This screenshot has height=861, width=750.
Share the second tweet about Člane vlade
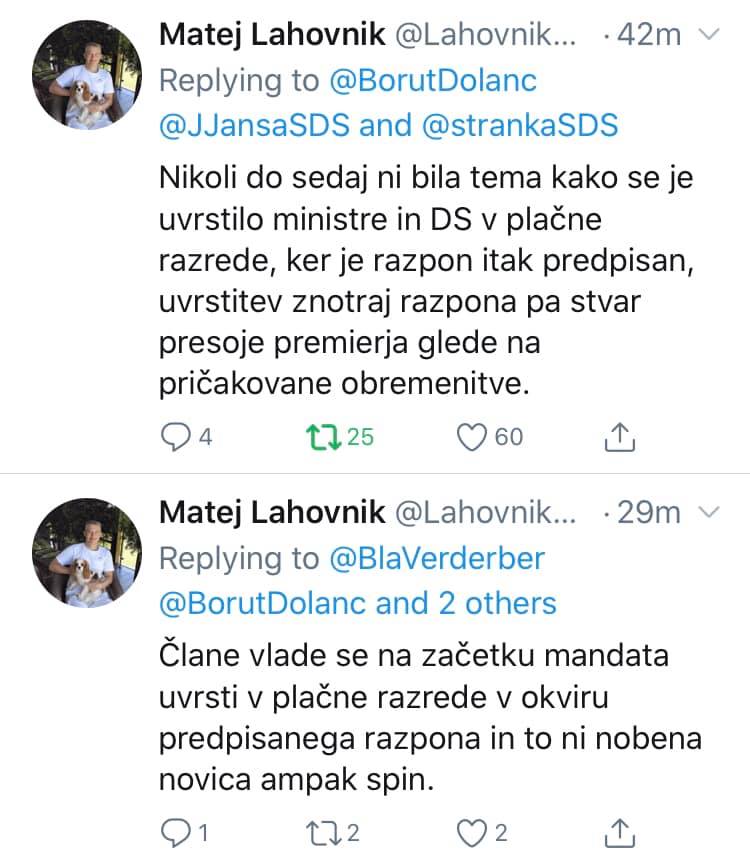tap(620, 831)
